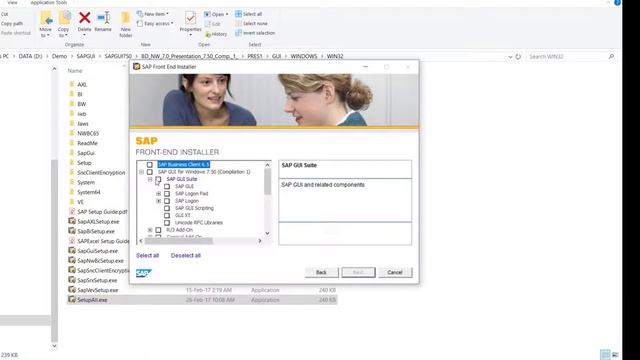Expand the SAP Logon Pad node
Viewport: 640px width, 360px height.
tap(158, 193)
